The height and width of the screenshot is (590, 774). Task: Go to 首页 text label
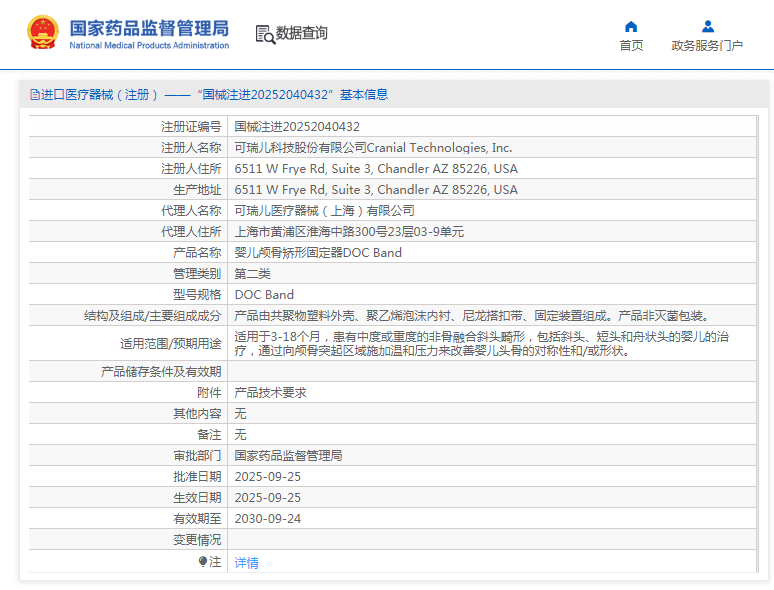(631, 46)
